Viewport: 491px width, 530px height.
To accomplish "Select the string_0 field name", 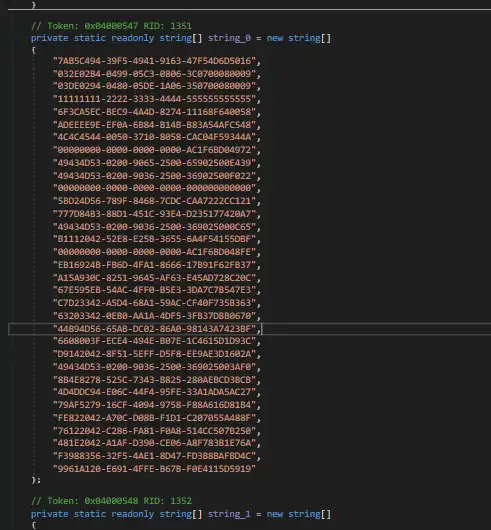I will 229,38.
